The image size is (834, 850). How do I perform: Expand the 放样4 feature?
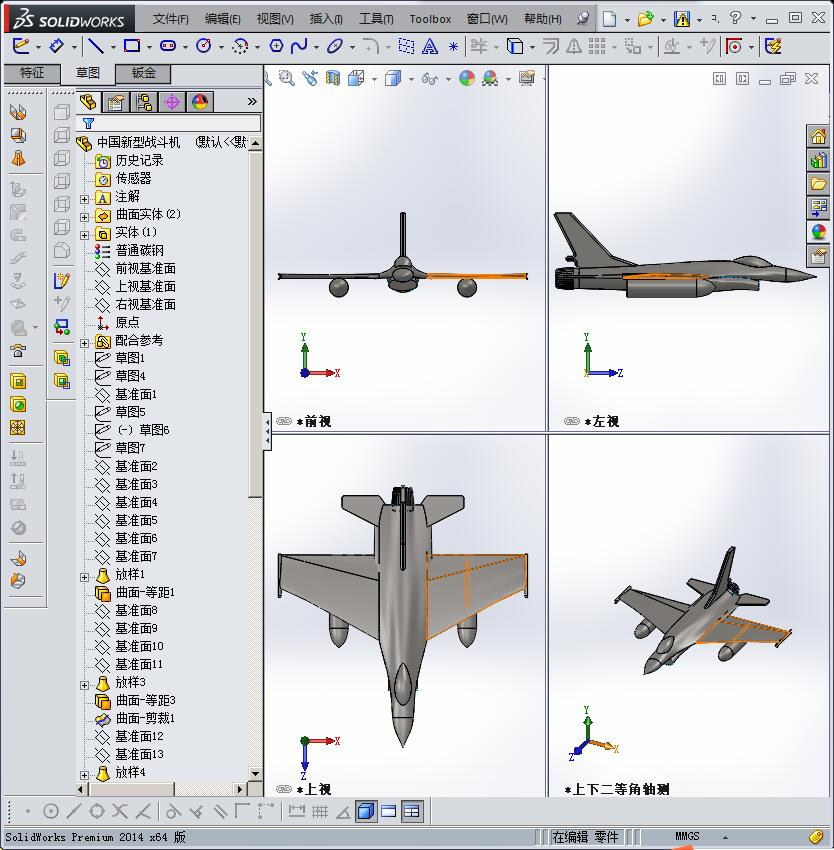[84, 775]
